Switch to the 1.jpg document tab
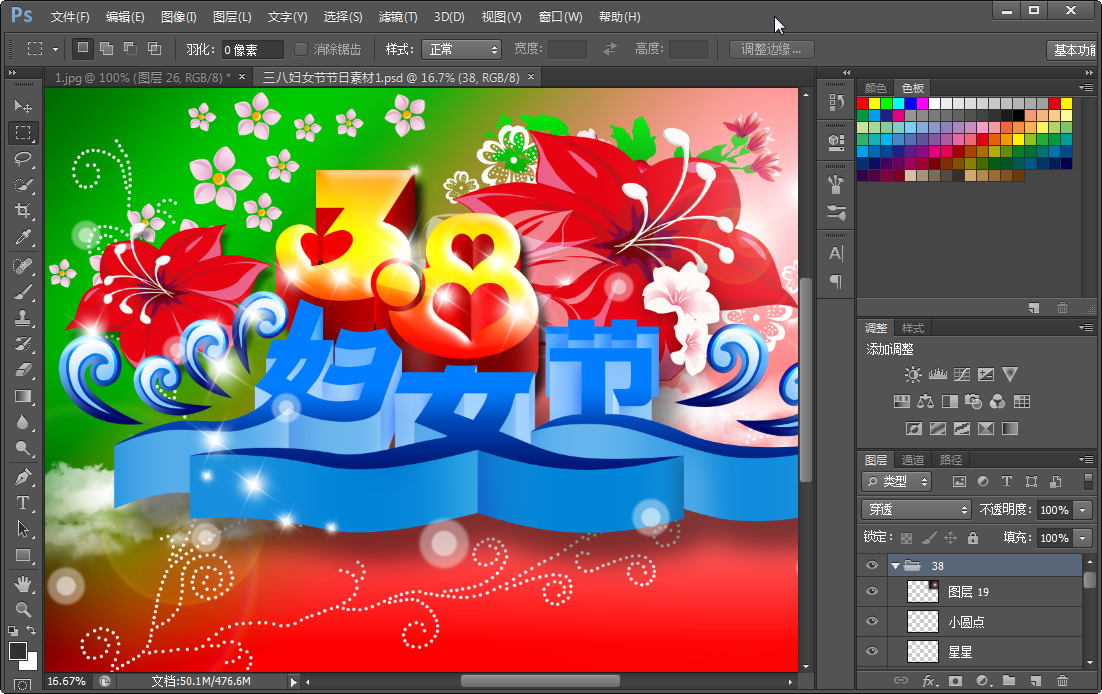 pyautogui.click(x=143, y=77)
